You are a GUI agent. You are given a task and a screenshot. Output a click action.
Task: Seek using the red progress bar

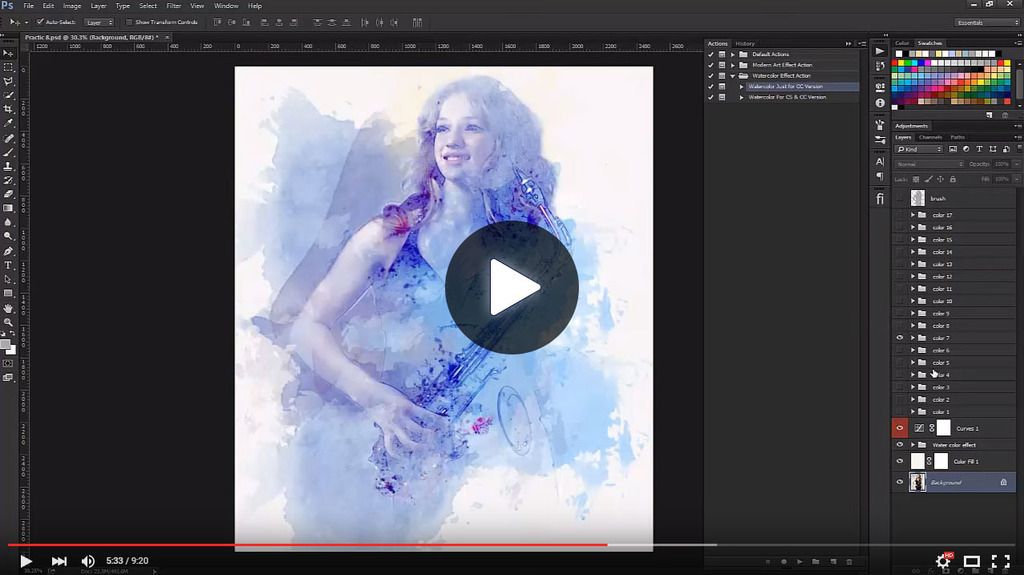pyautogui.click(x=308, y=544)
